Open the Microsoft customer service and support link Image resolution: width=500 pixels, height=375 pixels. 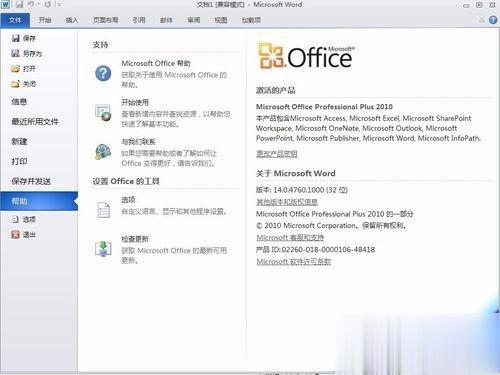pos(290,237)
